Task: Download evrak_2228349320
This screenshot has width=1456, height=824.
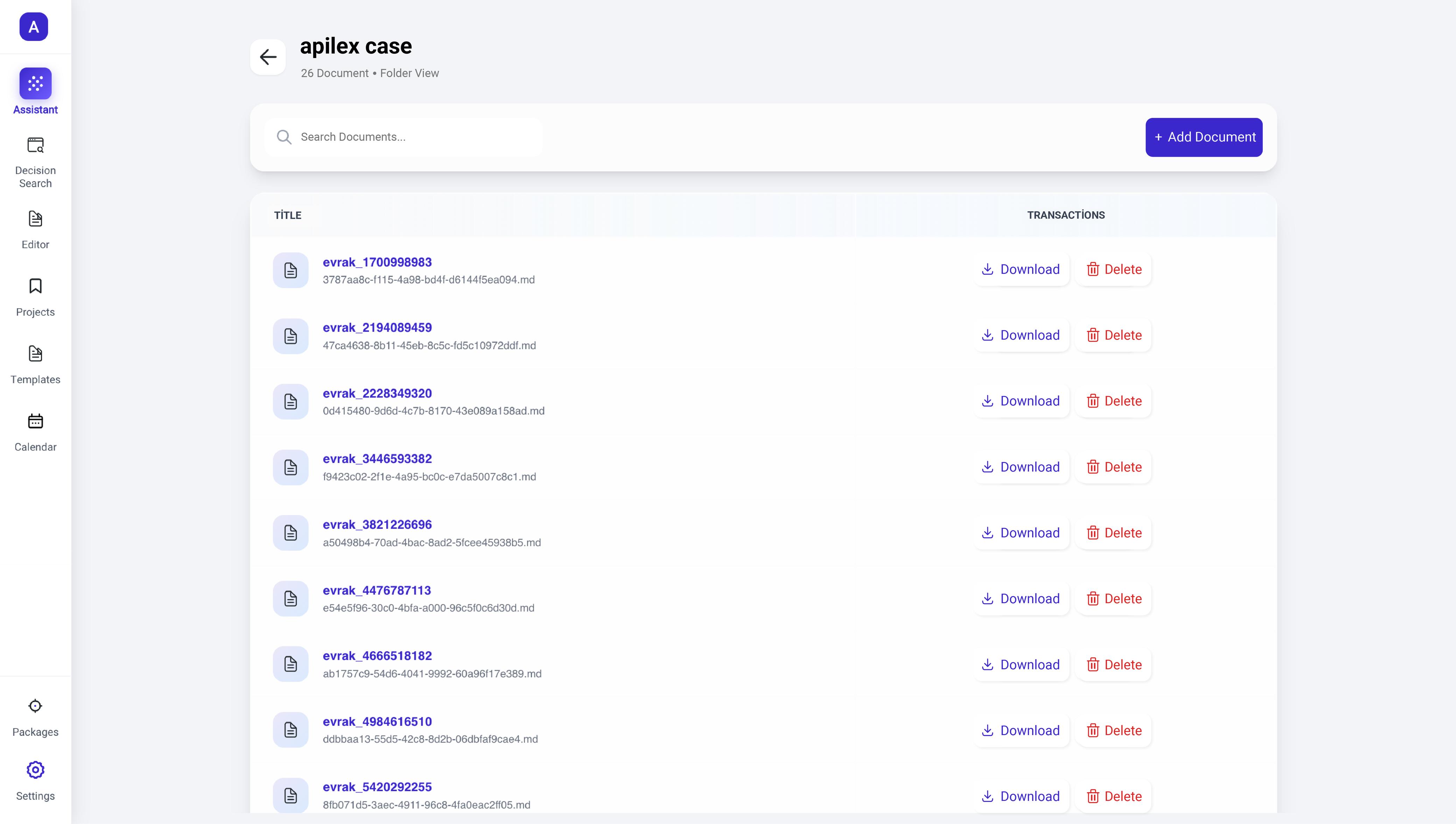Action: [1021, 401]
